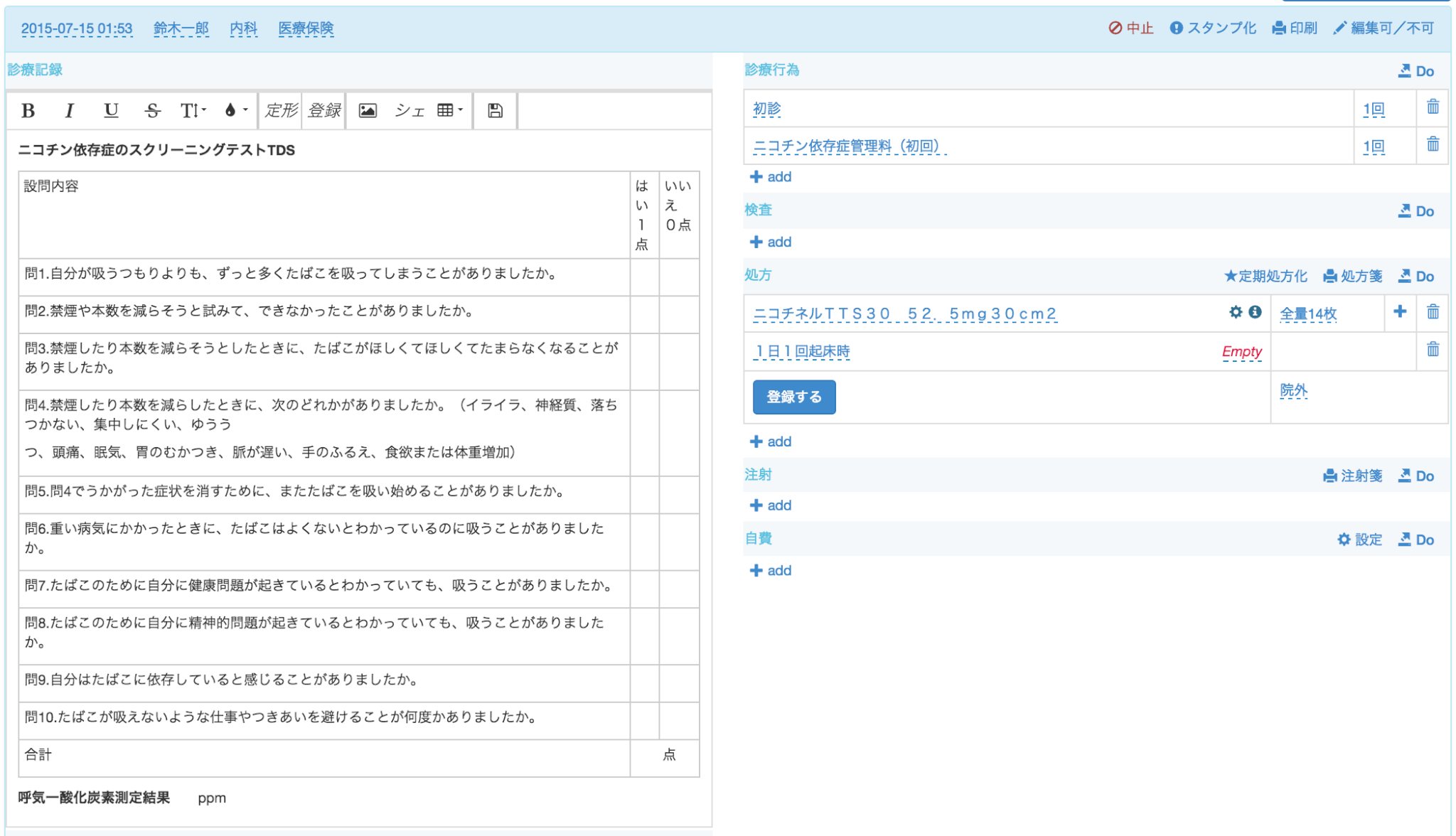Show info for ニコチネルTTS30 prescription
The height and width of the screenshot is (836, 1456).
1256,312
